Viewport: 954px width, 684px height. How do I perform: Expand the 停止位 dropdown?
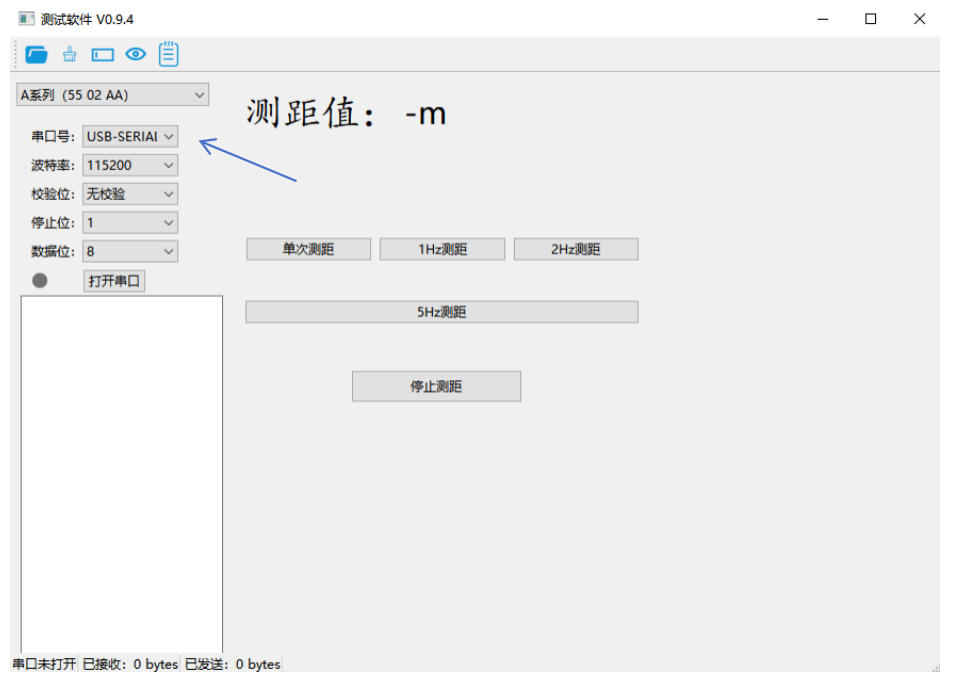(130, 223)
